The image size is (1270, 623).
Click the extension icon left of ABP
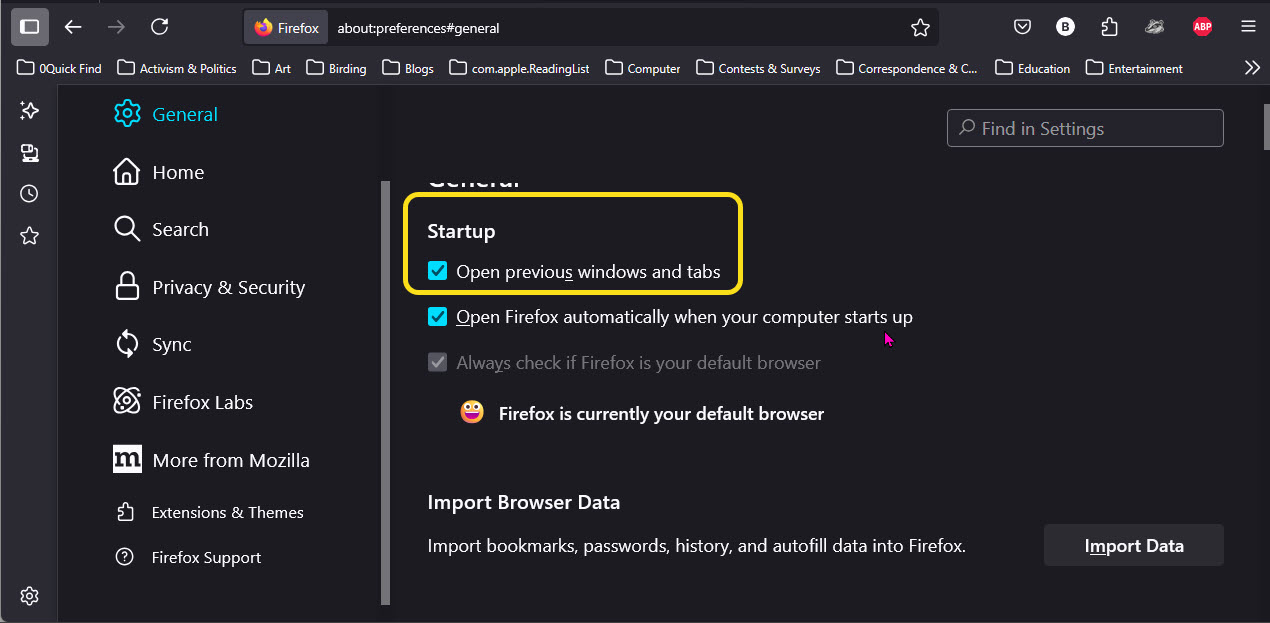pyautogui.click(x=1155, y=27)
